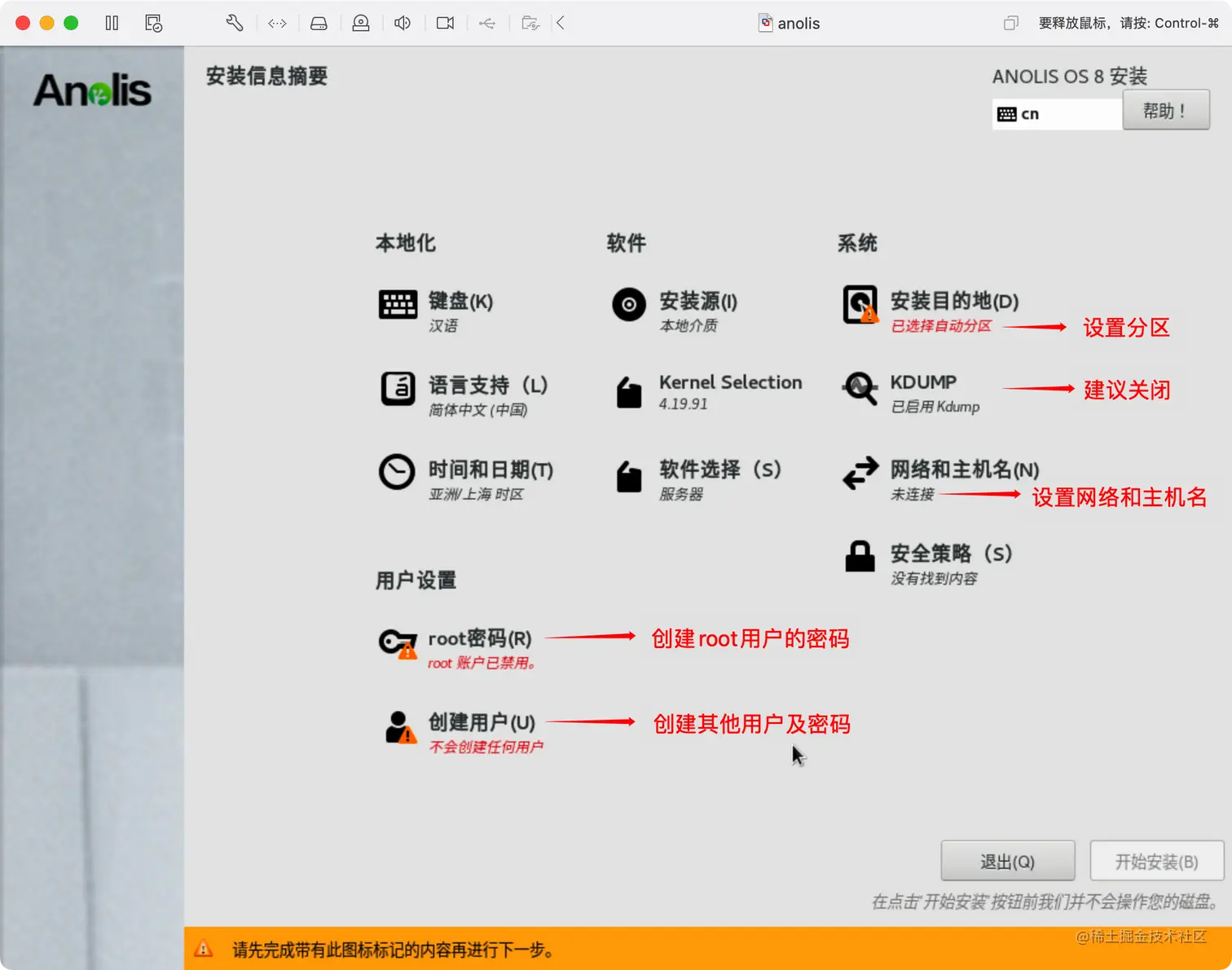Click the CD/DVD drive icon in toolbar
This screenshot has width=1232, height=970.
pos(361,23)
